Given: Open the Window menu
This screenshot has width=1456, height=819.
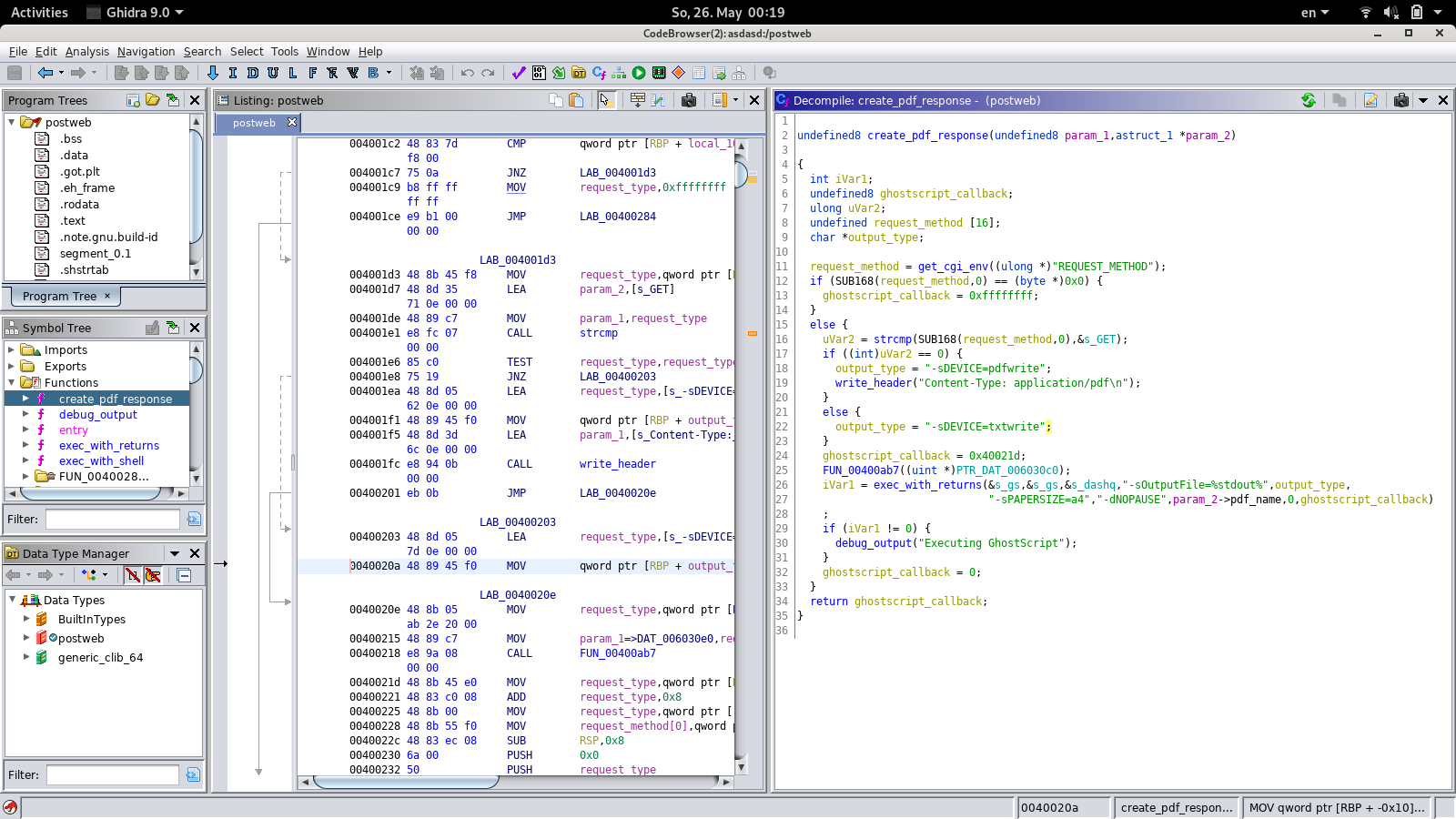Looking at the screenshot, I should coord(328,52).
